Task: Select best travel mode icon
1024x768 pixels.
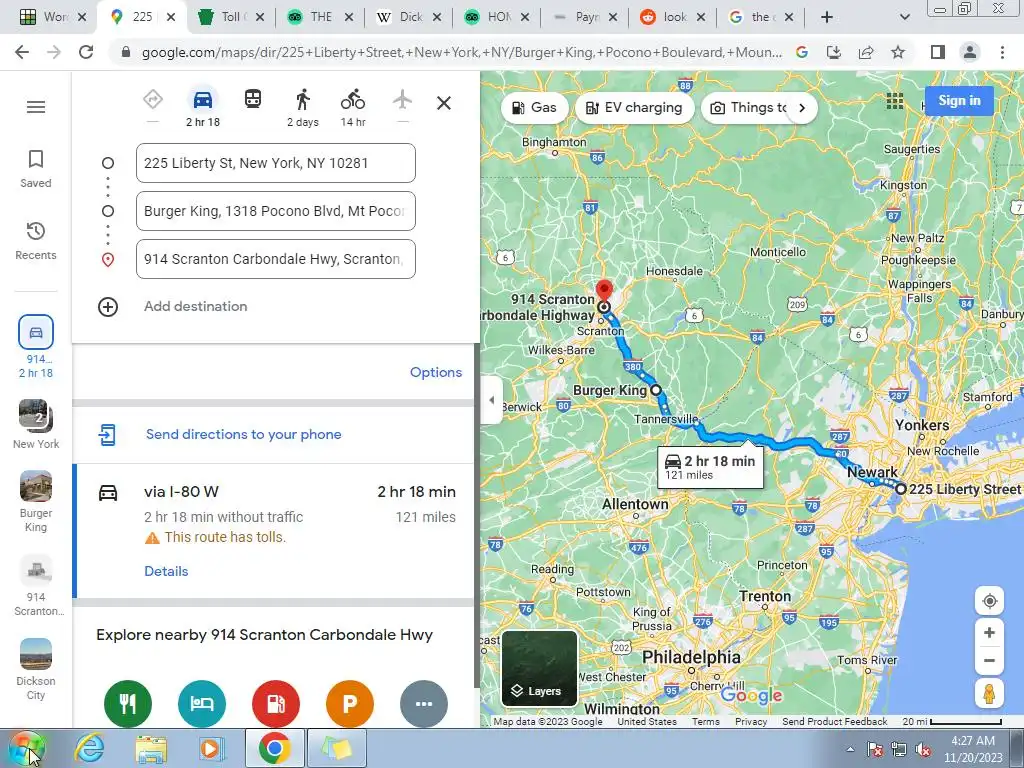Action: pos(153,99)
